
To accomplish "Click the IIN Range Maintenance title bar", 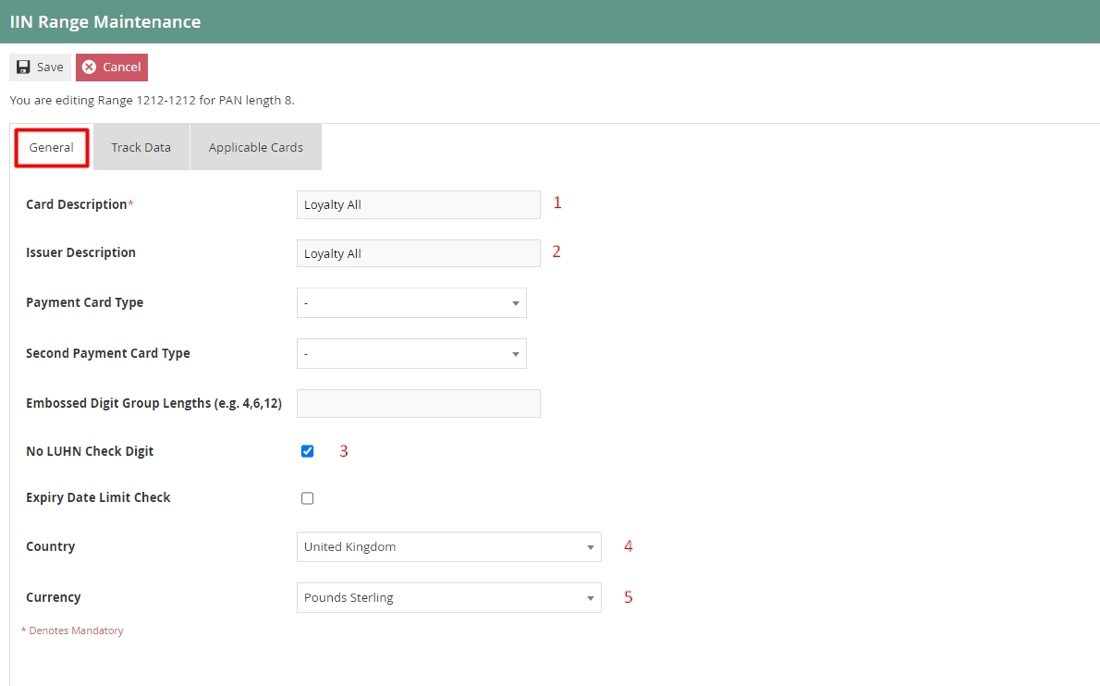I will click(106, 20).
